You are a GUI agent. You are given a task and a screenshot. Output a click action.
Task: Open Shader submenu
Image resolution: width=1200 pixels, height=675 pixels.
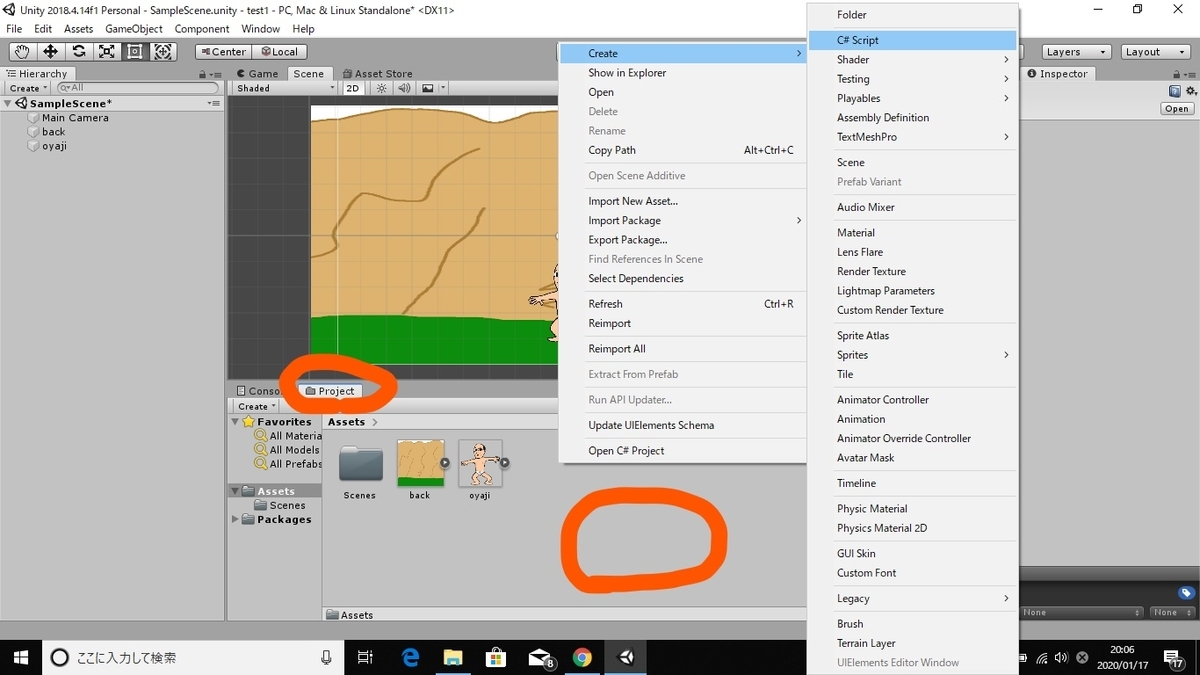click(912, 60)
